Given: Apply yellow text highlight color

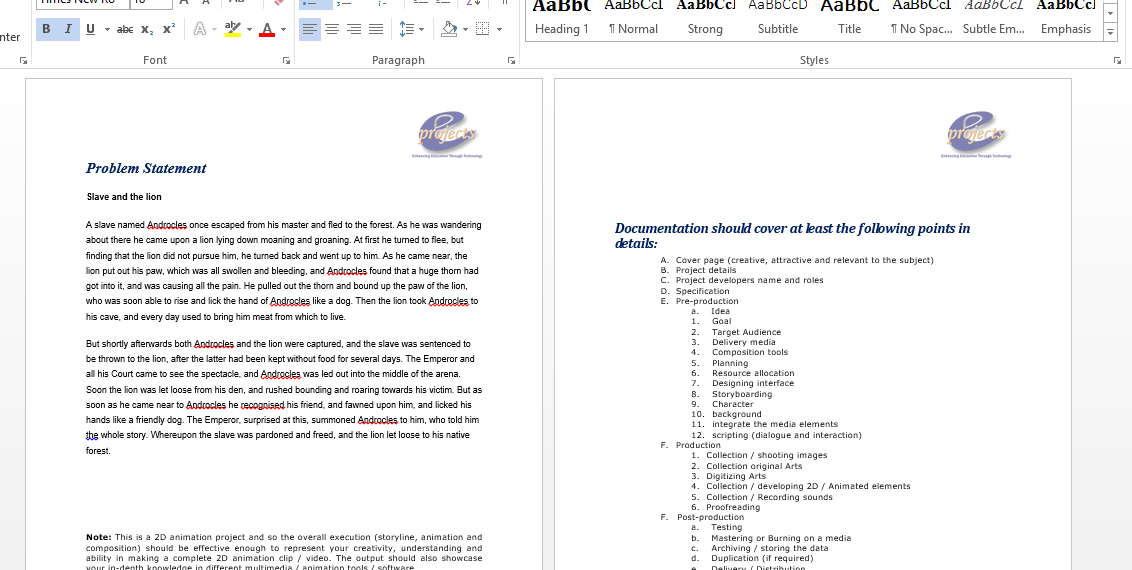Looking at the screenshot, I should coord(232,29).
